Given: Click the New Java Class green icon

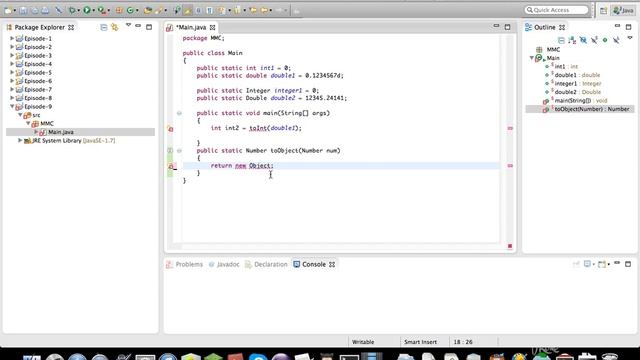Looking at the screenshot, I should [x=130, y=10].
